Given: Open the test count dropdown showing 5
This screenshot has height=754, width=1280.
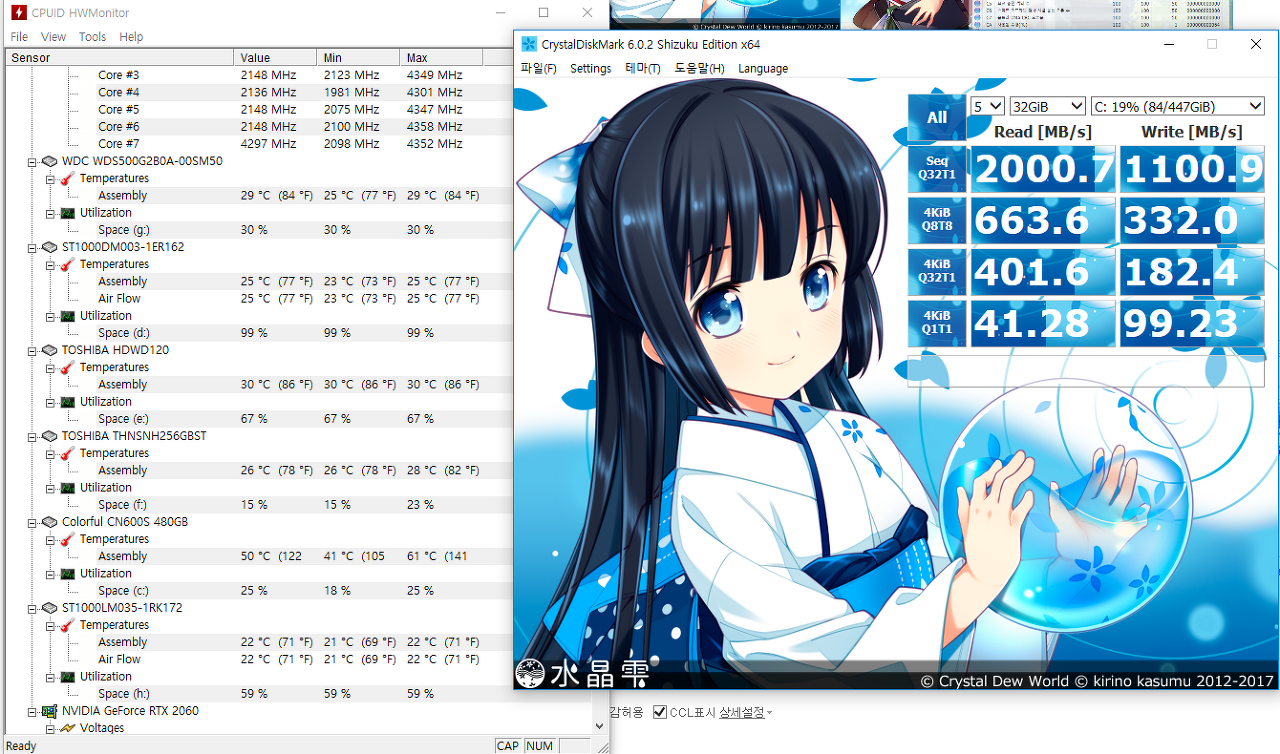Looking at the screenshot, I should pos(987,106).
